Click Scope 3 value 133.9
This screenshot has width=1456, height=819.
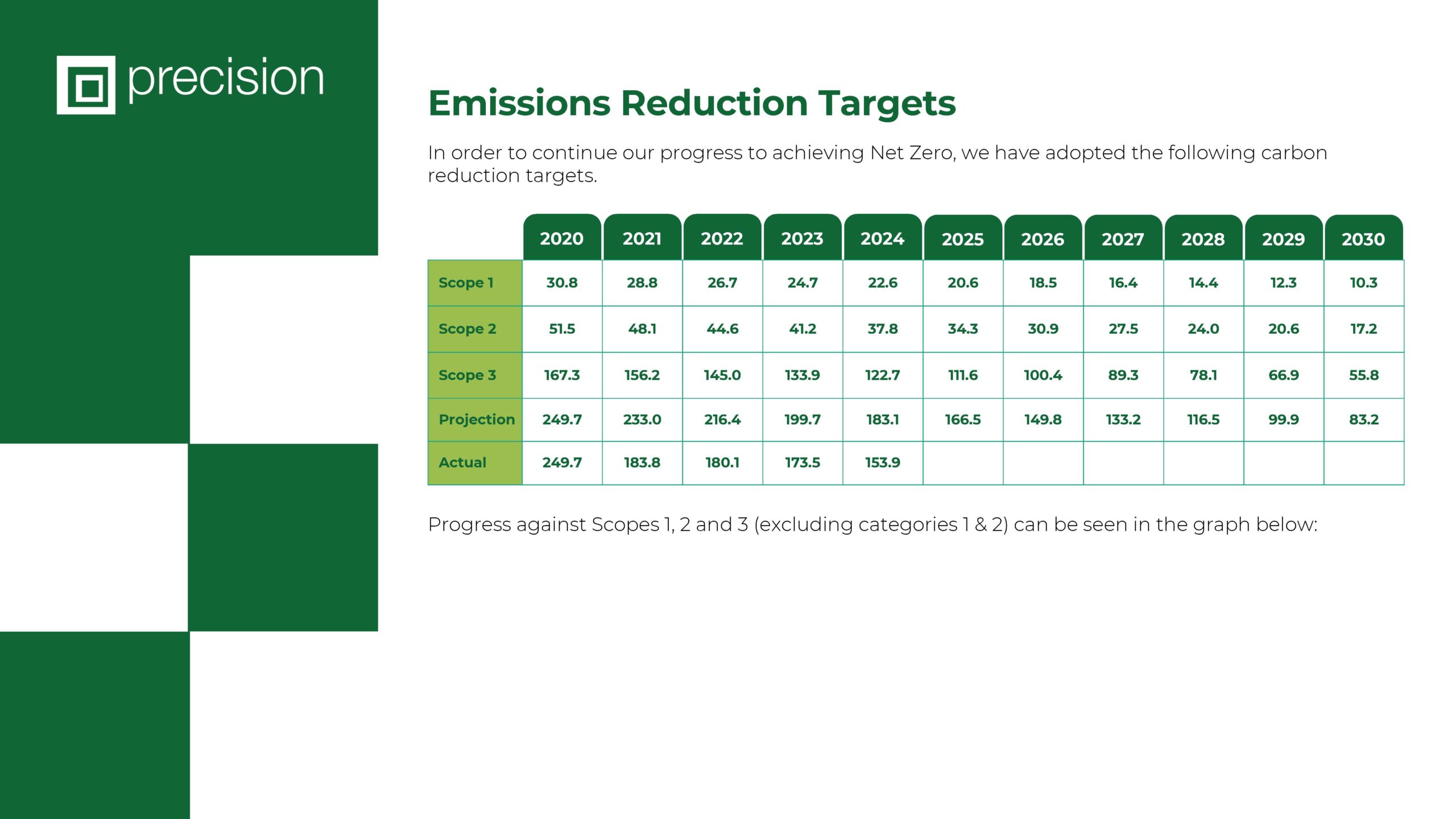(803, 375)
